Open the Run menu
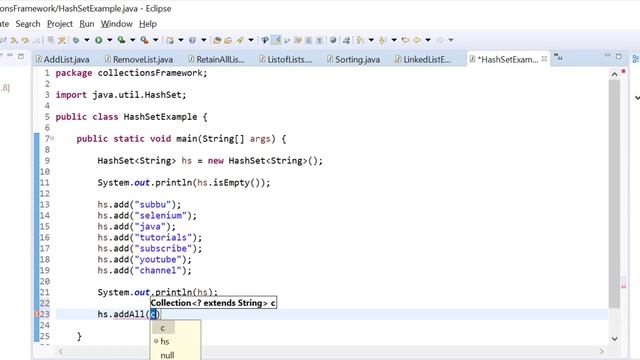This screenshot has height=360, width=640. (87, 24)
